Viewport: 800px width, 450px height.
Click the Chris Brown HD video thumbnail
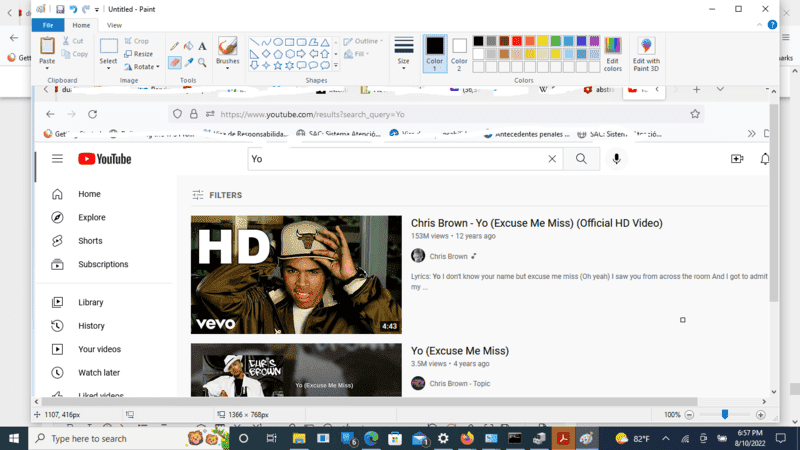296,274
